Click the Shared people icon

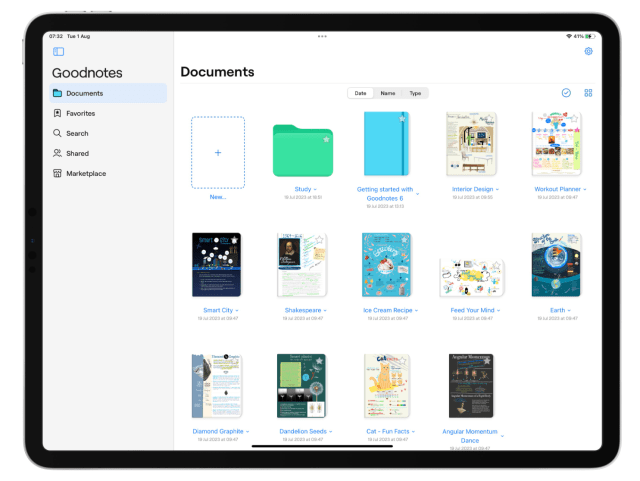57,153
